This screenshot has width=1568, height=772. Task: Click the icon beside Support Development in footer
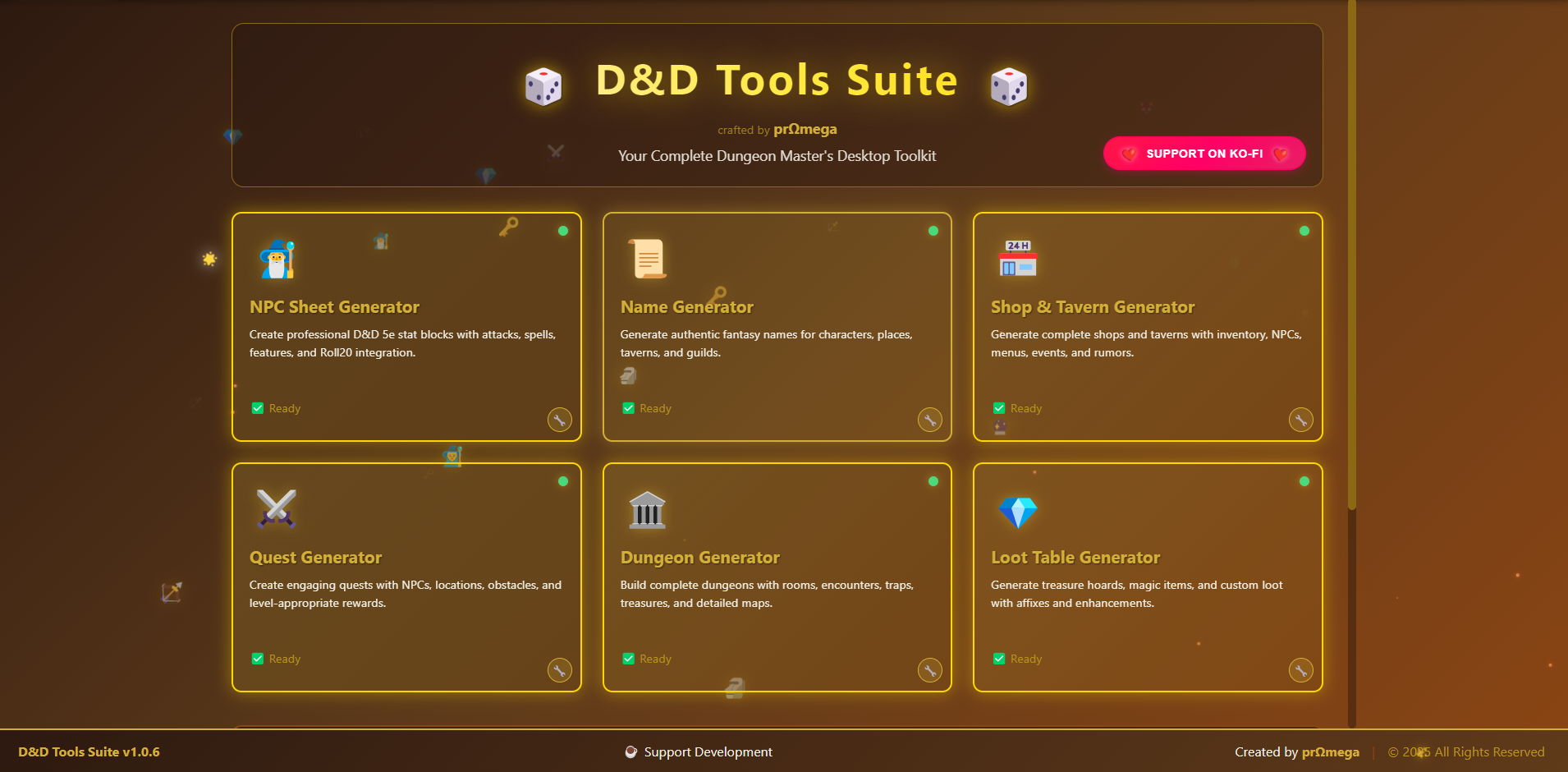pos(631,751)
